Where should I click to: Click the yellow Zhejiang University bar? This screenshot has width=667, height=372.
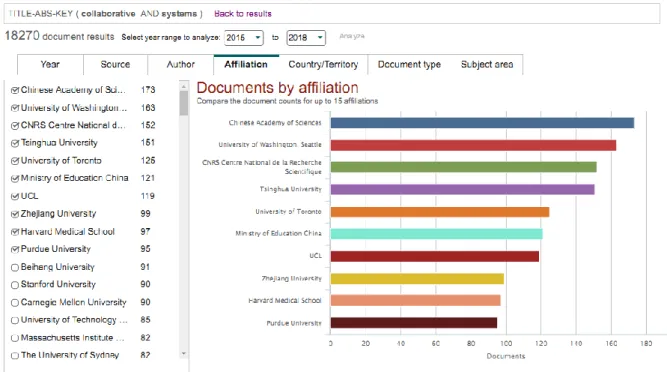(x=417, y=279)
